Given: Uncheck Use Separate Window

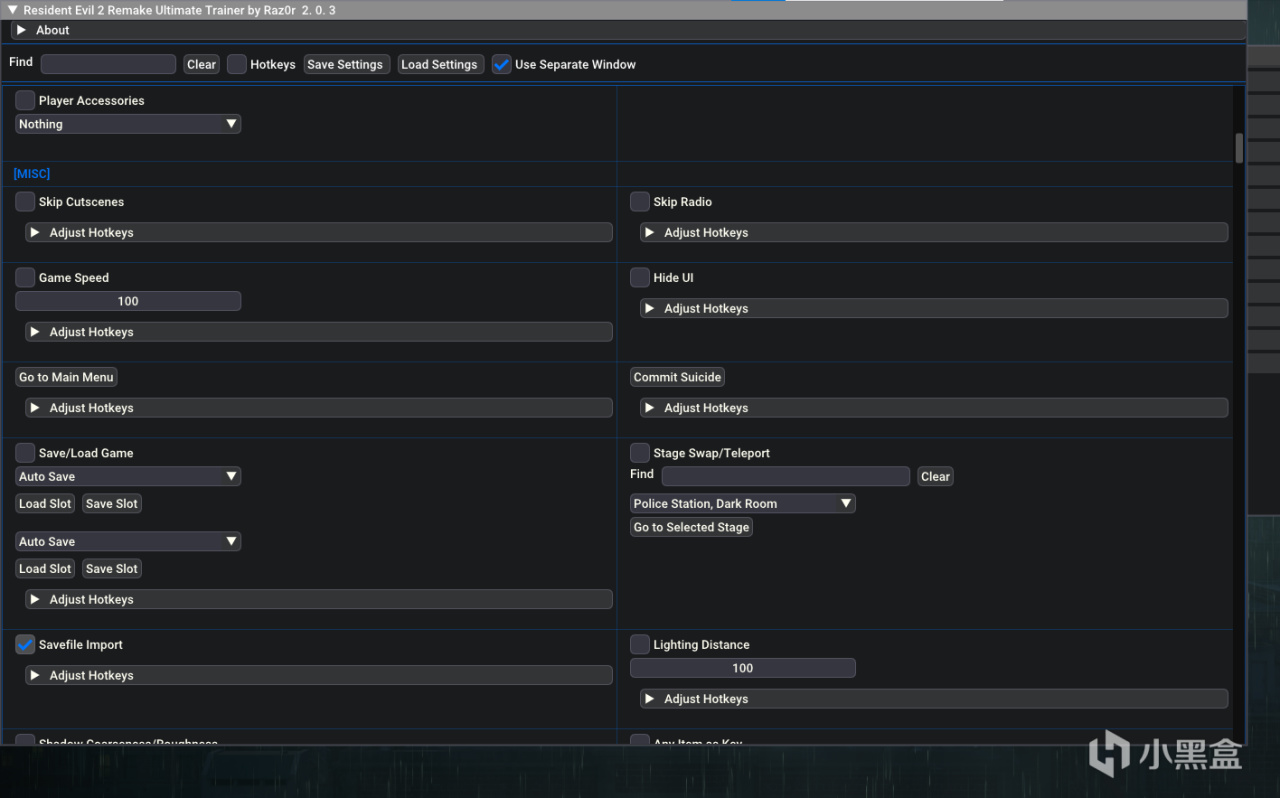Looking at the screenshot, I should pos(502,64).
